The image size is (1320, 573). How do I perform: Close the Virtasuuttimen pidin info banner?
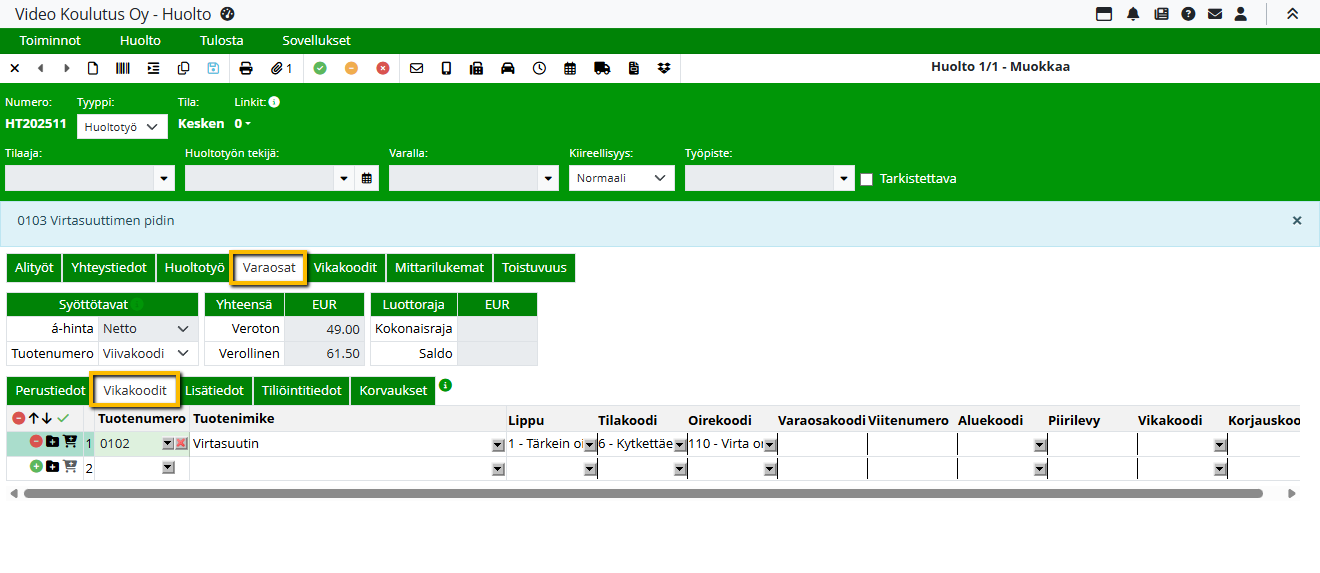(1297, 221)
